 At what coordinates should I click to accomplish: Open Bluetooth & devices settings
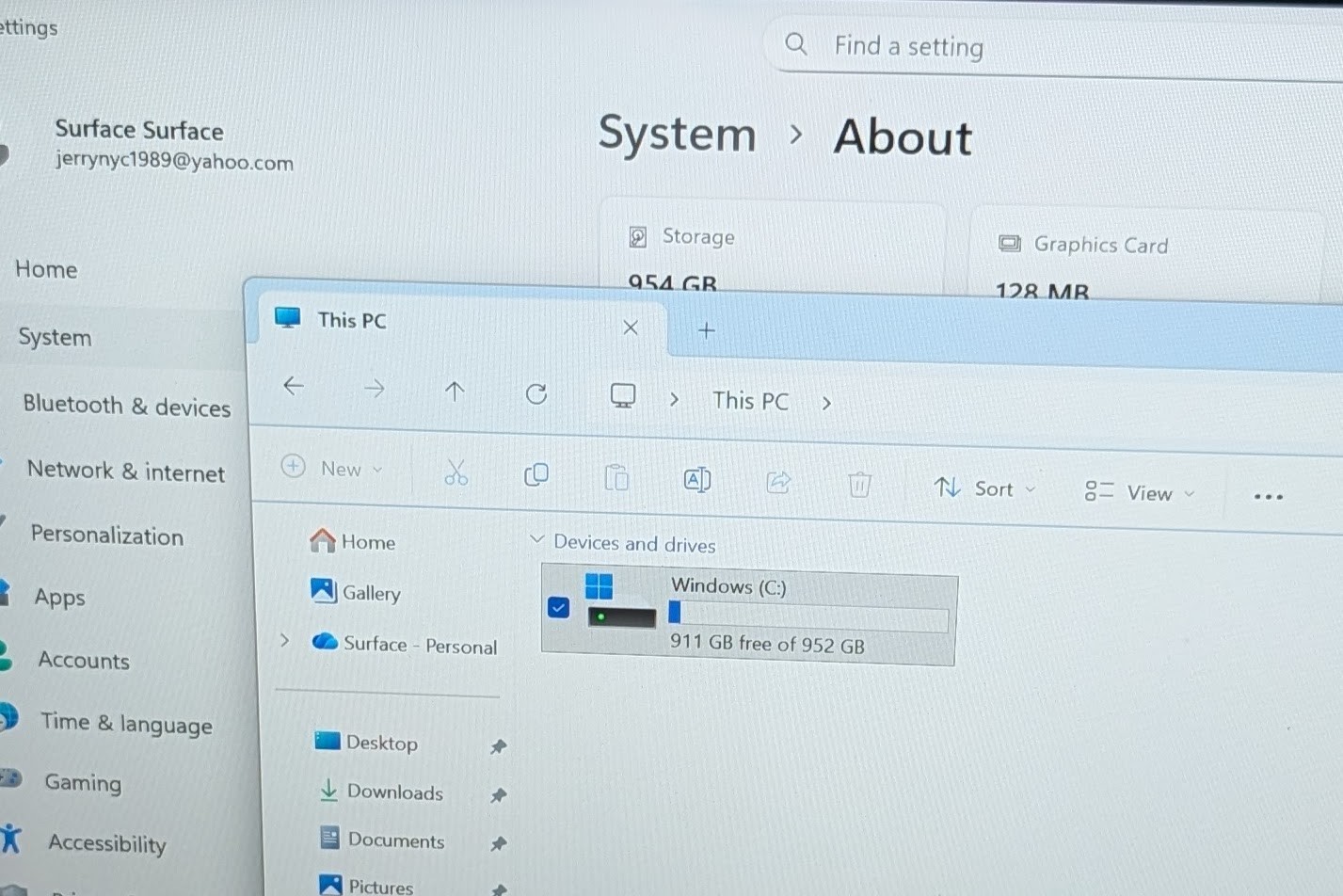(127, 406)
